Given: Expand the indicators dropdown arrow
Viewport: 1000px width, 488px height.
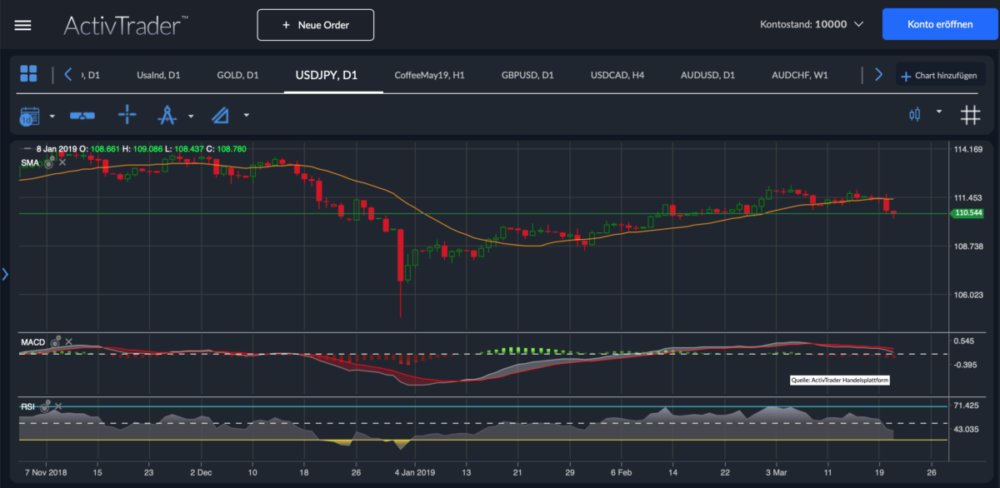Looking at the screenshot, I should [246, 116].
